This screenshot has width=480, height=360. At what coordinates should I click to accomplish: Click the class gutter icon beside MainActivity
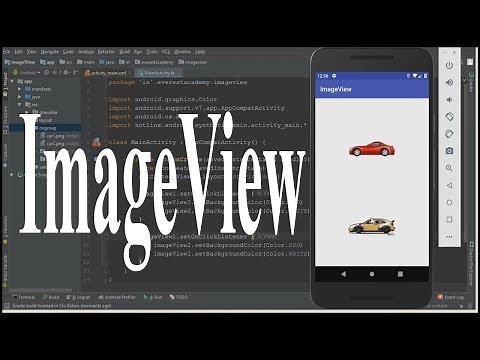[96, 142]
